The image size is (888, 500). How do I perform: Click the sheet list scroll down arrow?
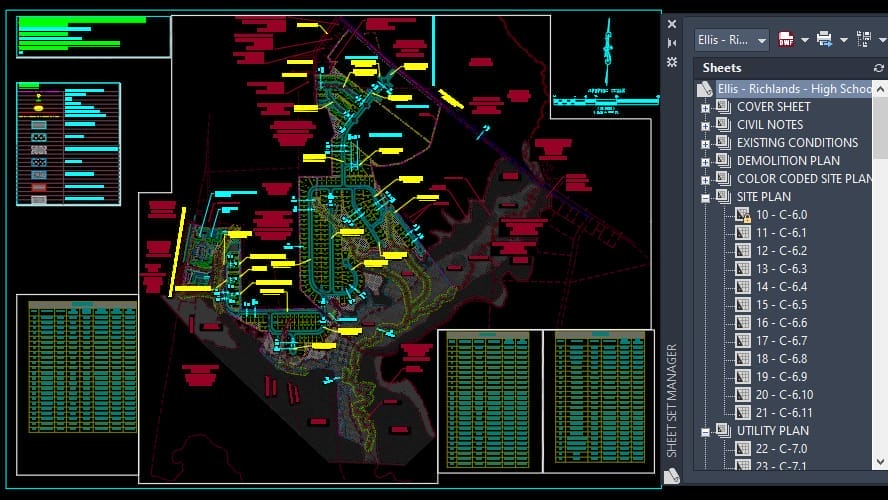[880, 462]
